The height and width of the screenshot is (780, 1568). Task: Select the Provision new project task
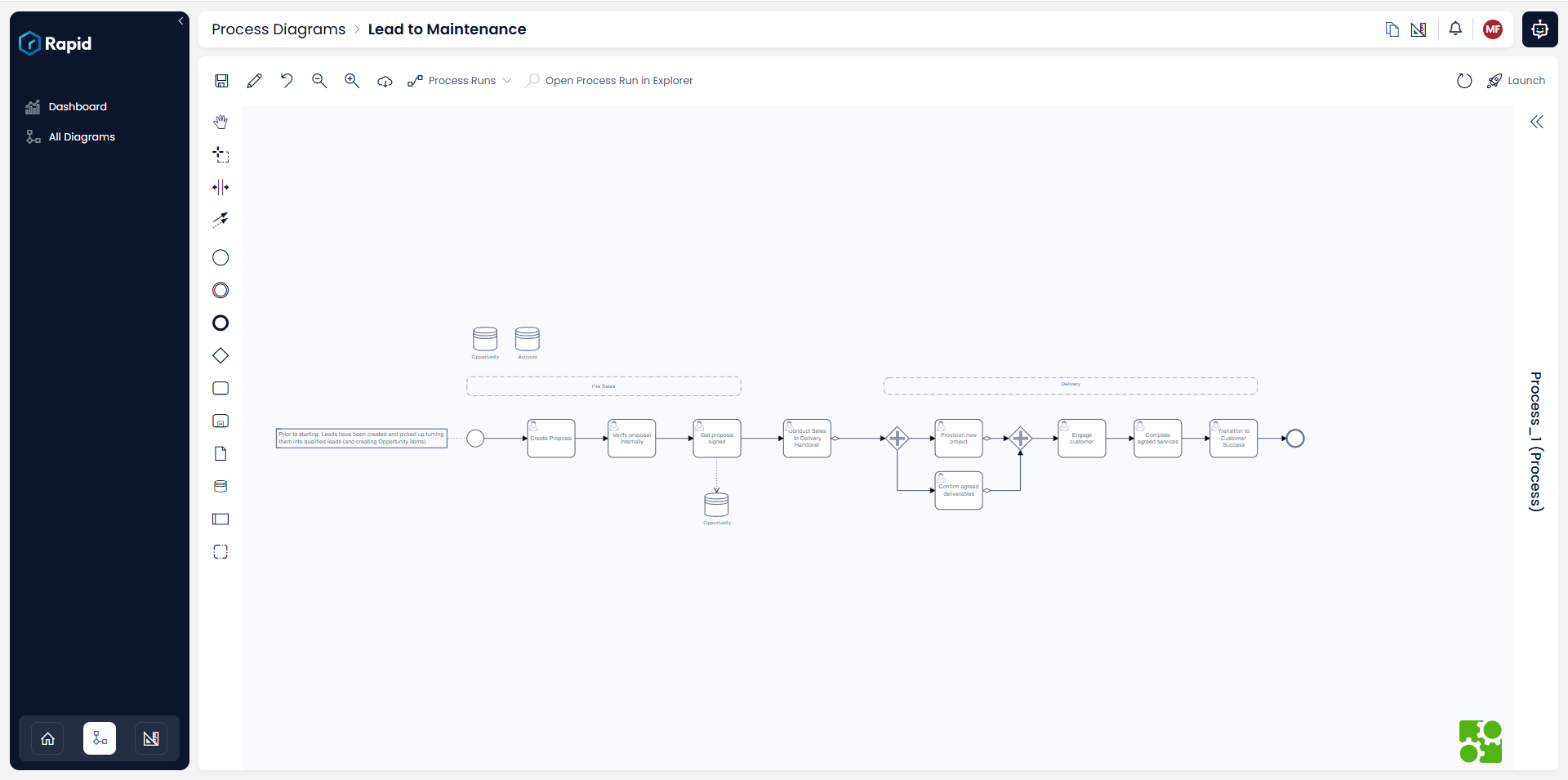pos(959,439)
